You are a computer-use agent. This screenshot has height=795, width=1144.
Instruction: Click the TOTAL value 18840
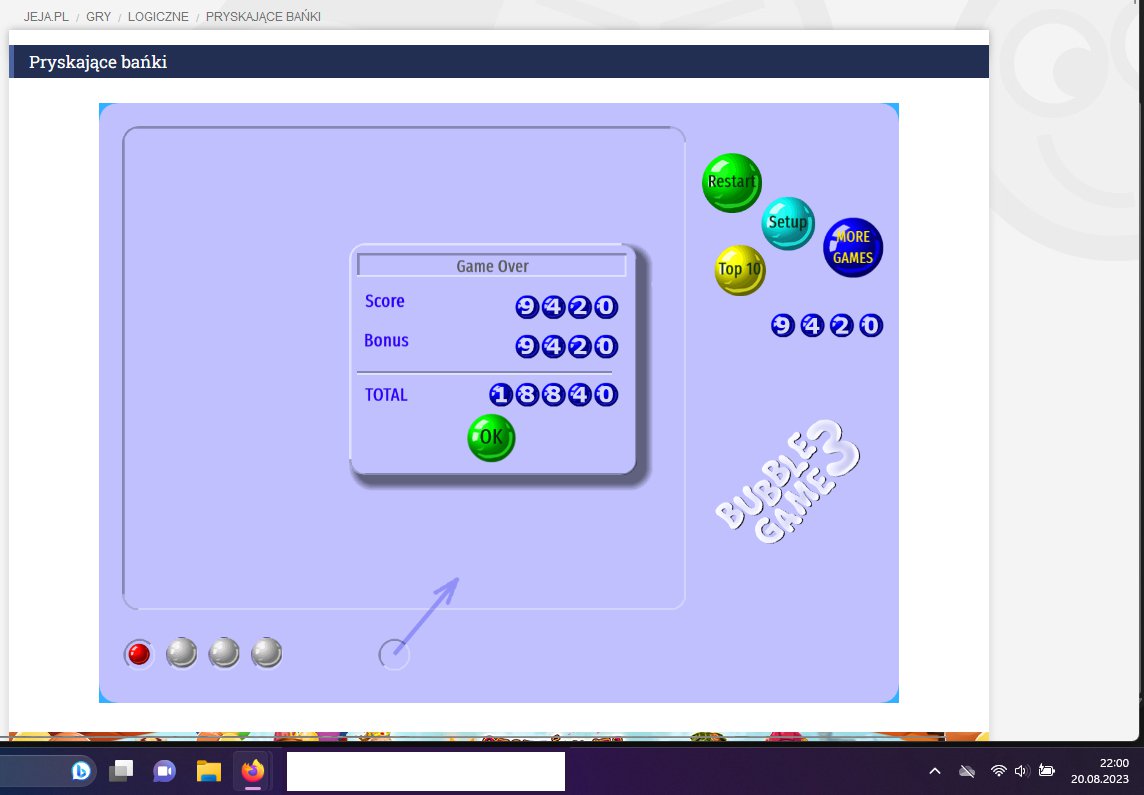[x=554, y=395]
